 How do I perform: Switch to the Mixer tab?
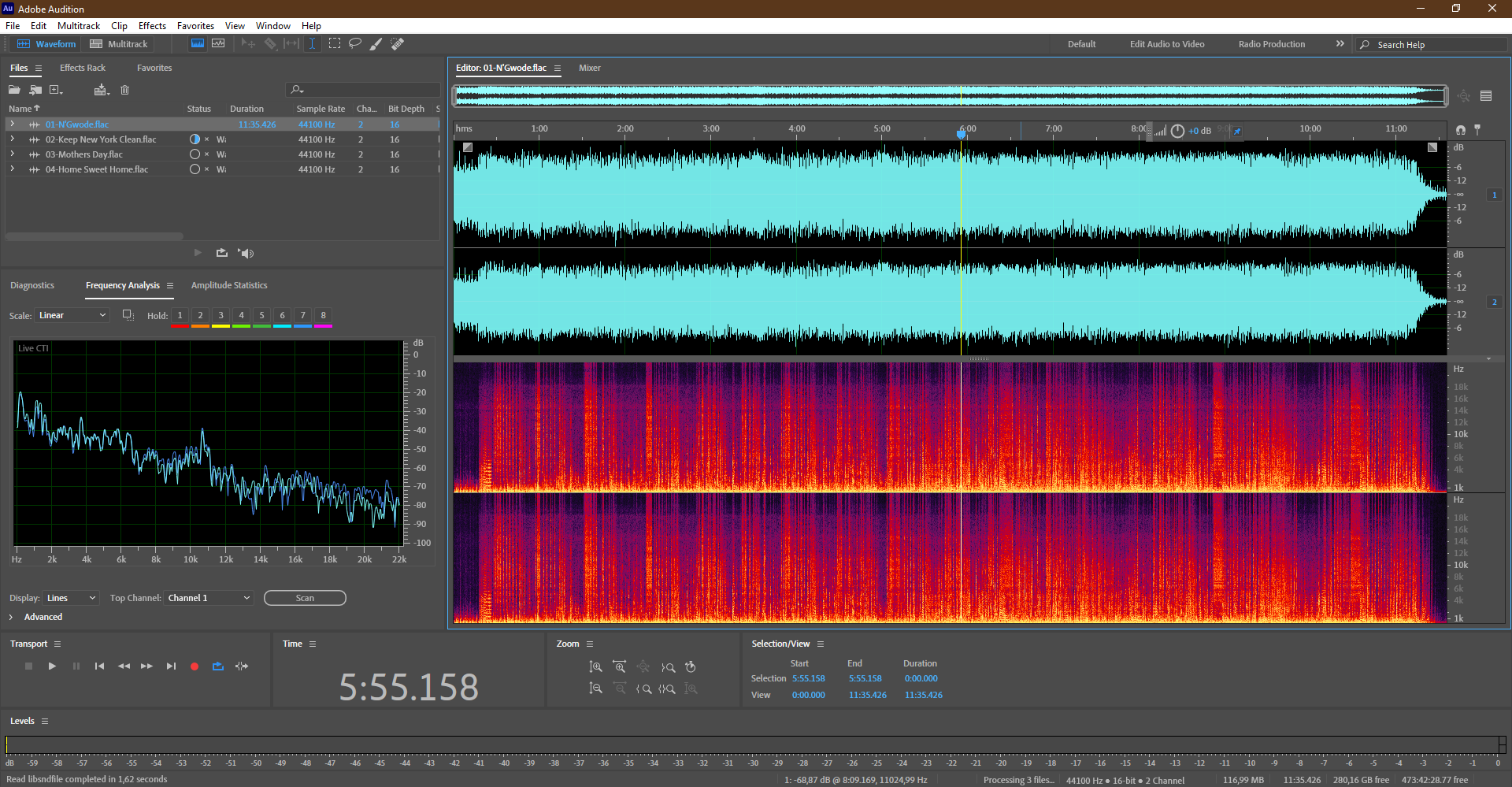tap(590, 68)
